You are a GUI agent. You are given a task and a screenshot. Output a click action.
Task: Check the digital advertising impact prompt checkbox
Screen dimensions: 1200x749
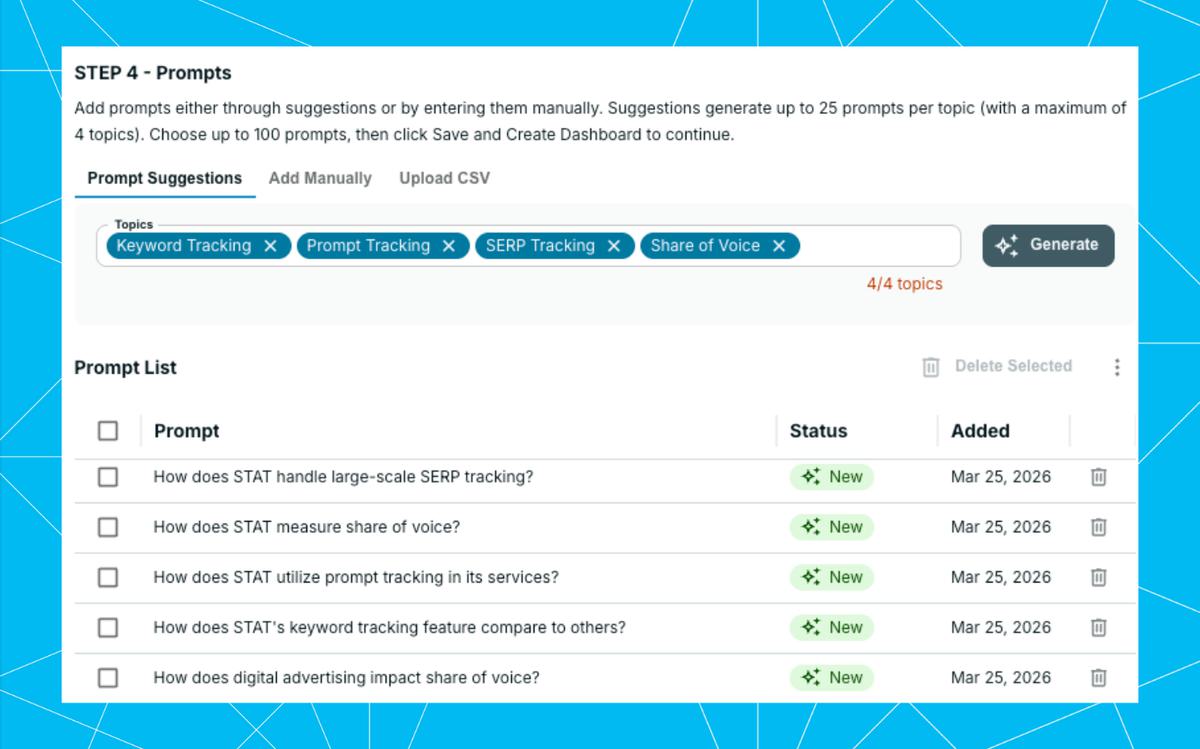[x=108, y=677]
